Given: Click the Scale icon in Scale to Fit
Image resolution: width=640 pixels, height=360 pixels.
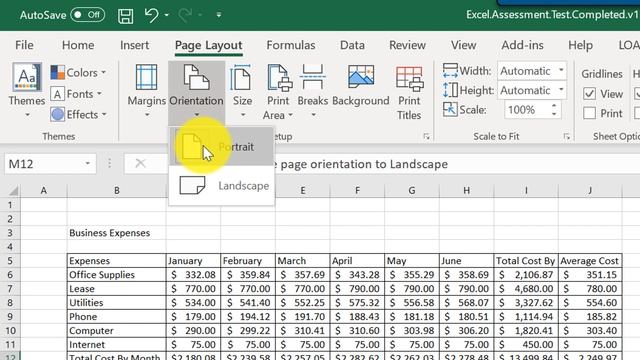Looking at the screenshot, I should (x=450, y=109).
